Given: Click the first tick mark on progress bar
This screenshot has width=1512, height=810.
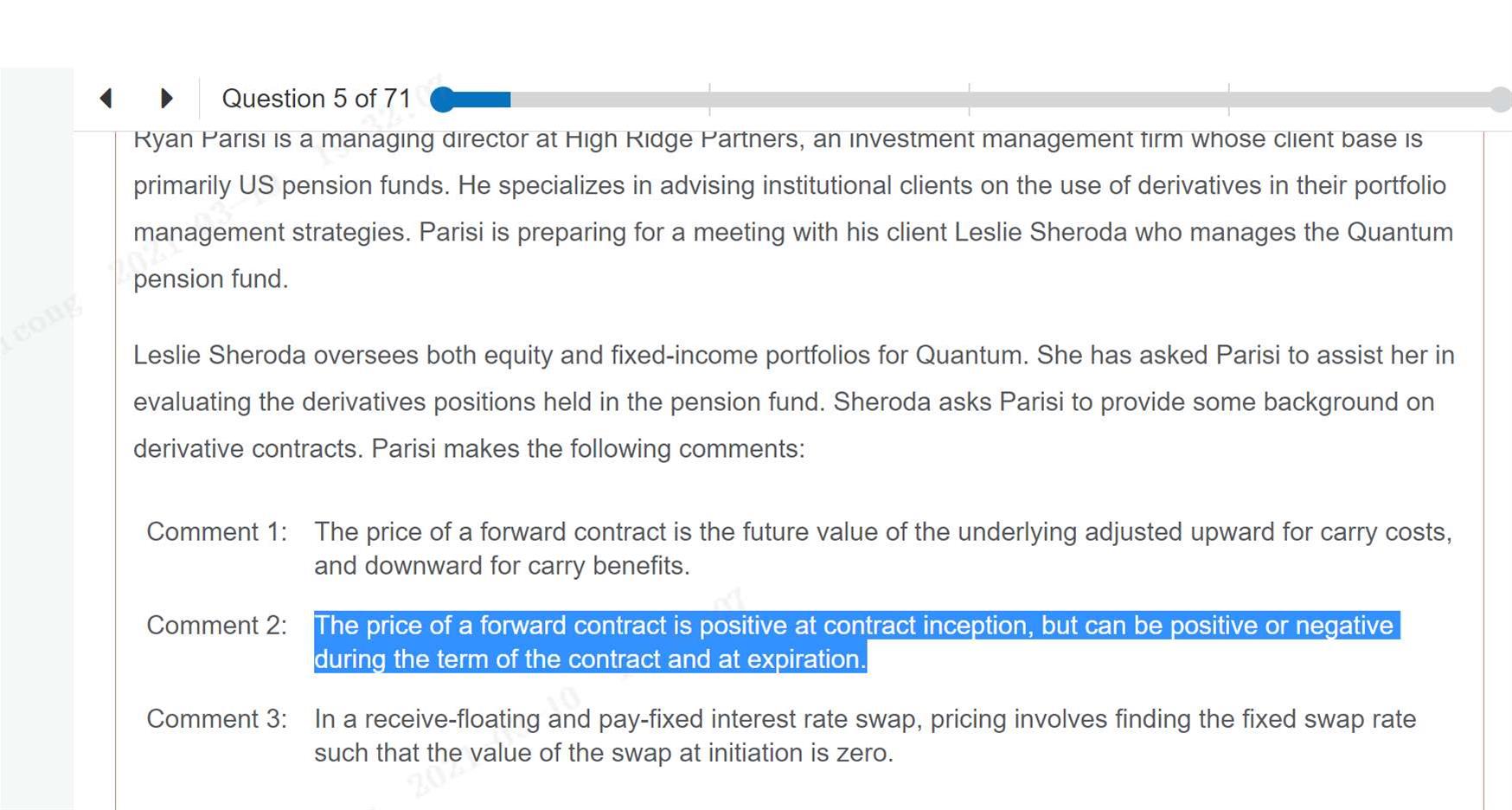Looking at the screenshot, I should point(709,100).
